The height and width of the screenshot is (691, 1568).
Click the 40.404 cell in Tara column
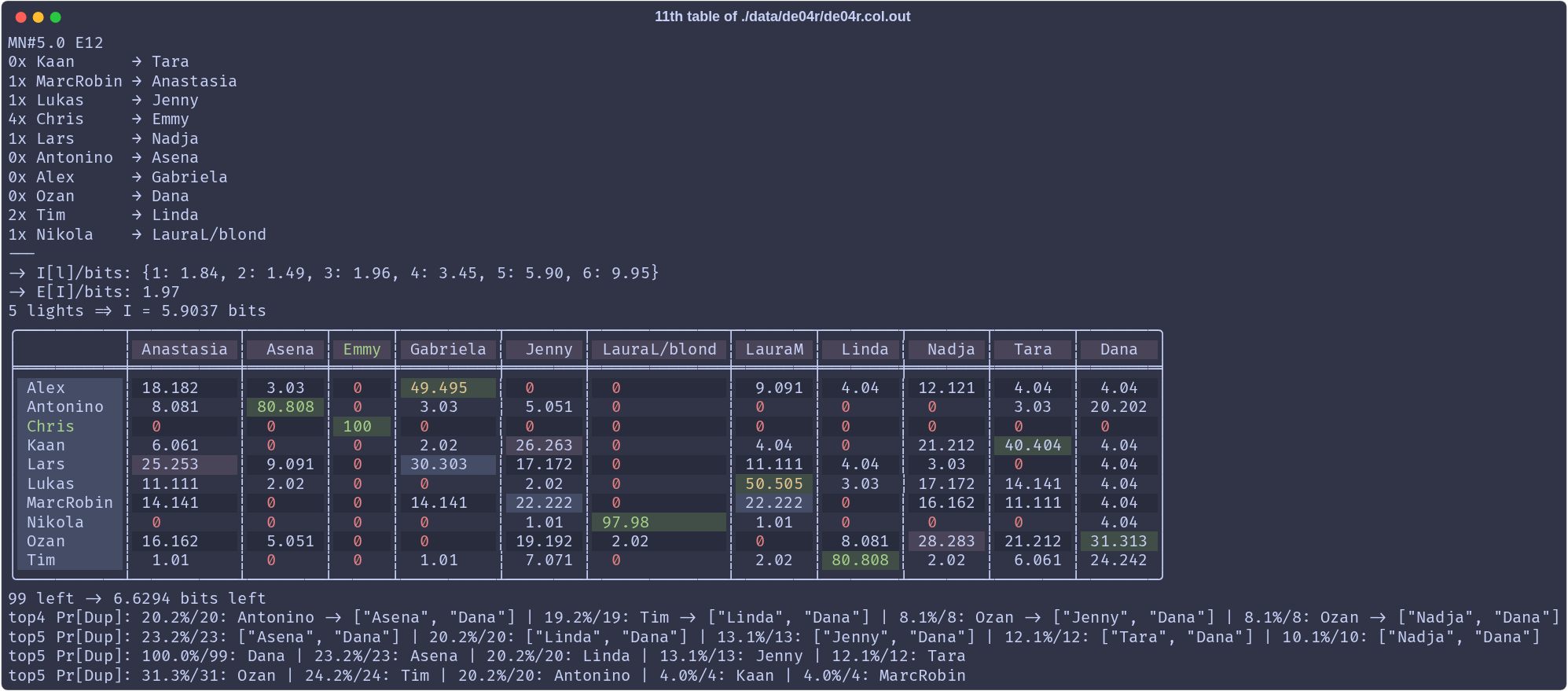[1033, 445]
